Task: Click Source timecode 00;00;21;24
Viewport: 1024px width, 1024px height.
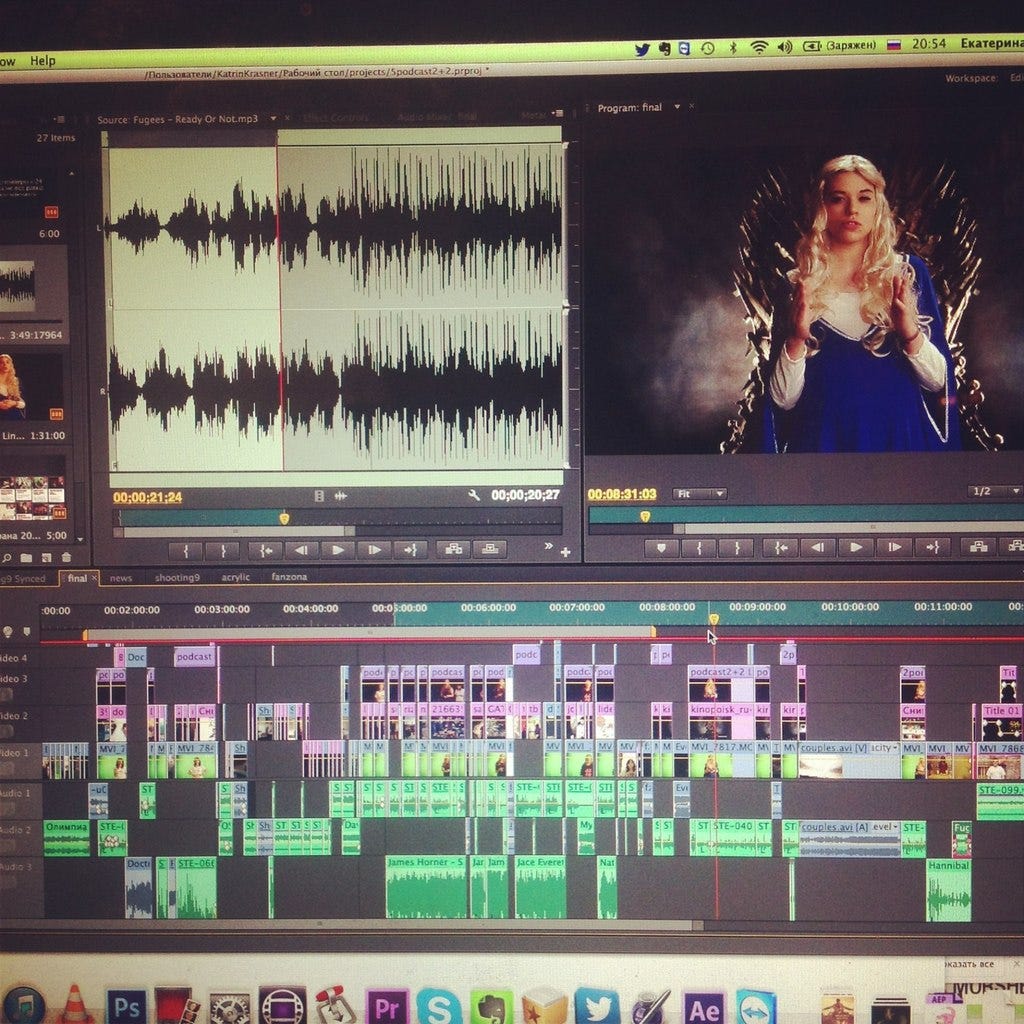Action: [x=148, y=498]
